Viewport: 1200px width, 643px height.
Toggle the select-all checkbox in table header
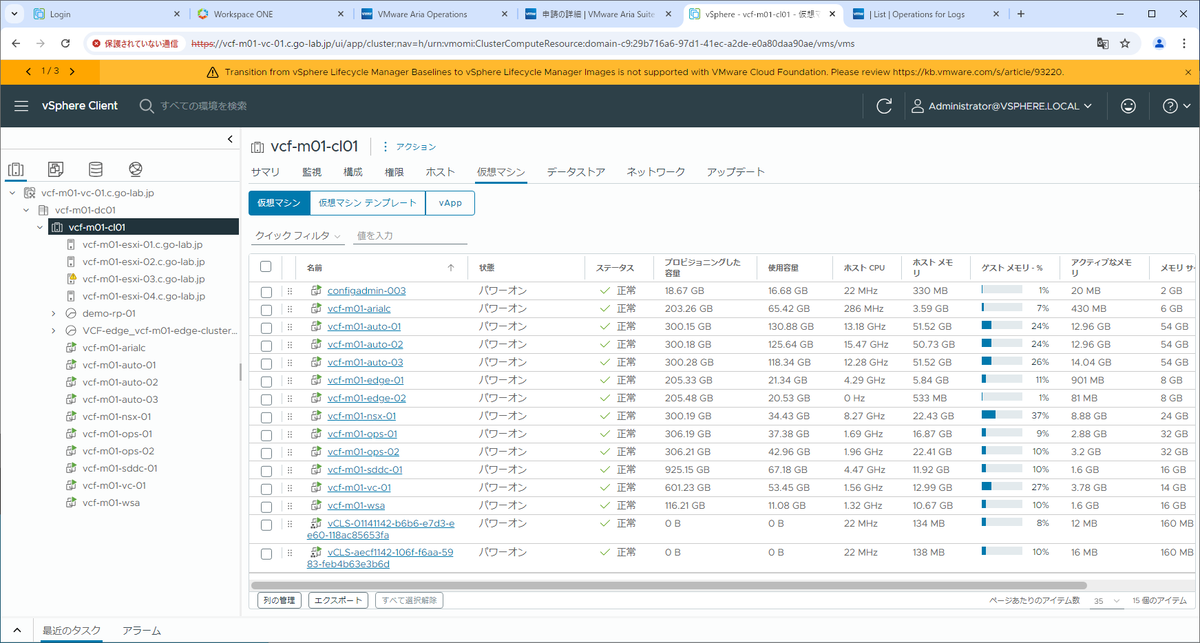tap(266, 267)
